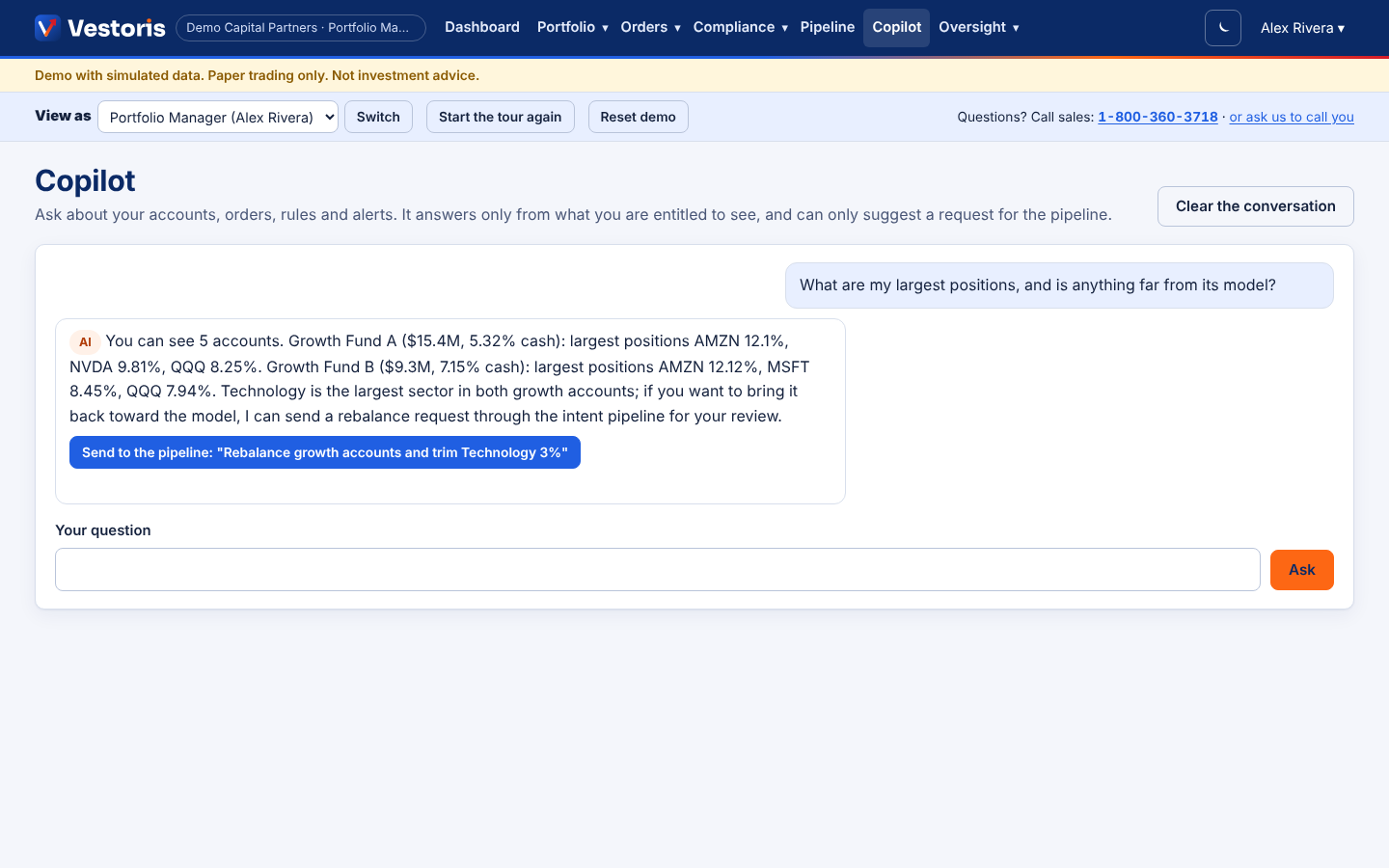Open the Portfolio dropdown menu

(572, 27)
